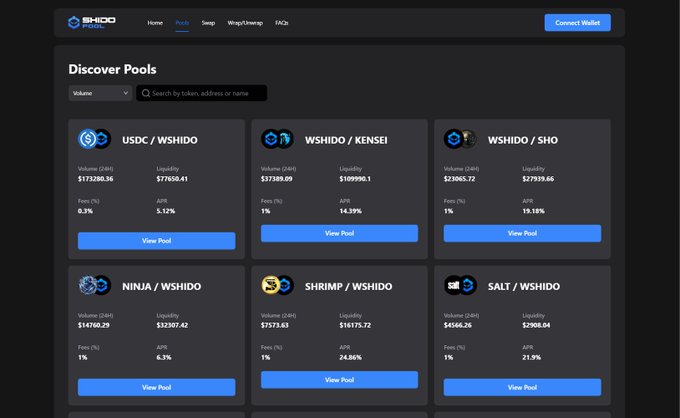Image resolution: width=680 pixels, height=418 pixels.
Task: Open the FAQs page
Action: pyautogui.click(x=282, y=23)
